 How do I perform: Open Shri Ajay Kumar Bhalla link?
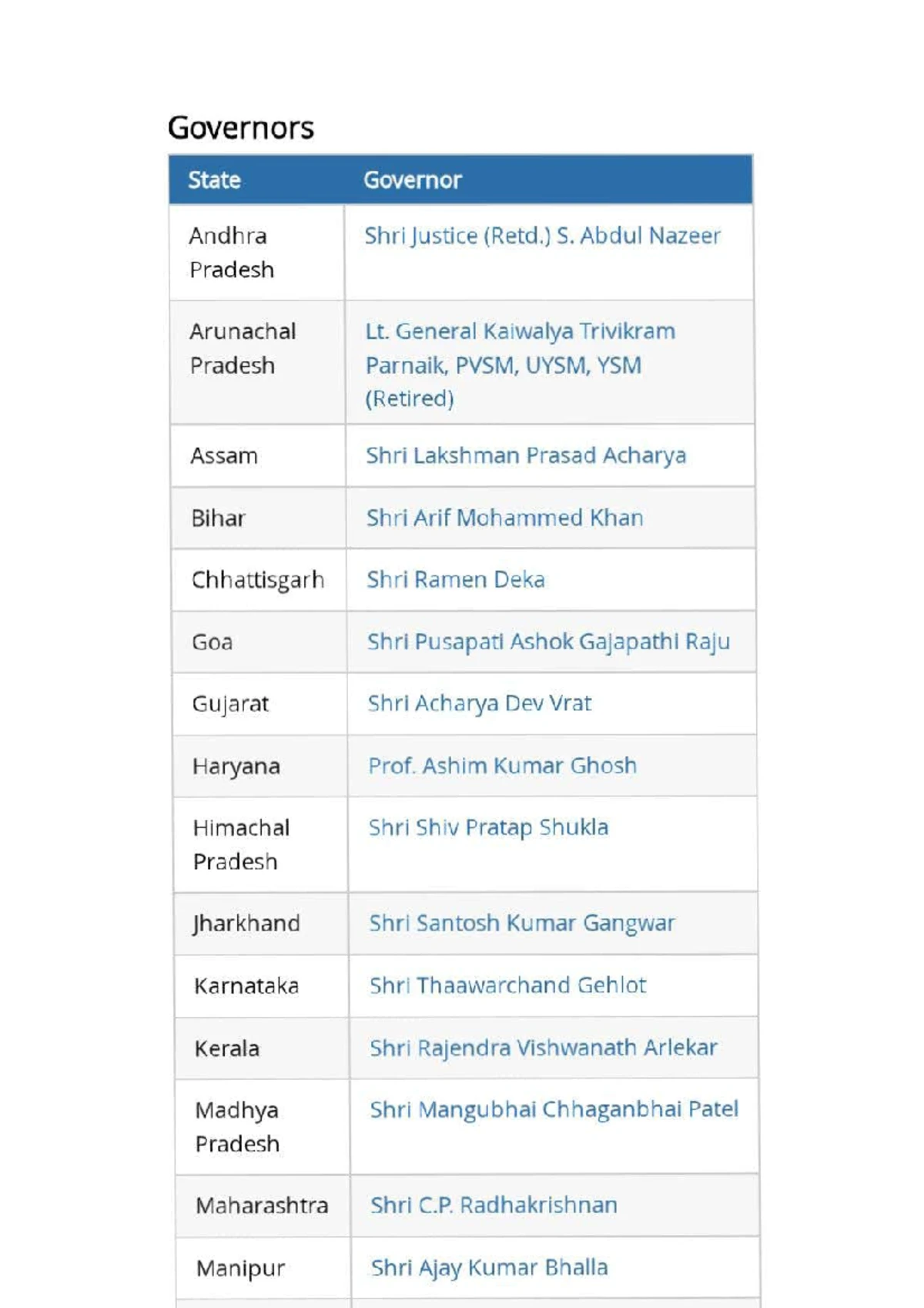tap(489, 1267)
